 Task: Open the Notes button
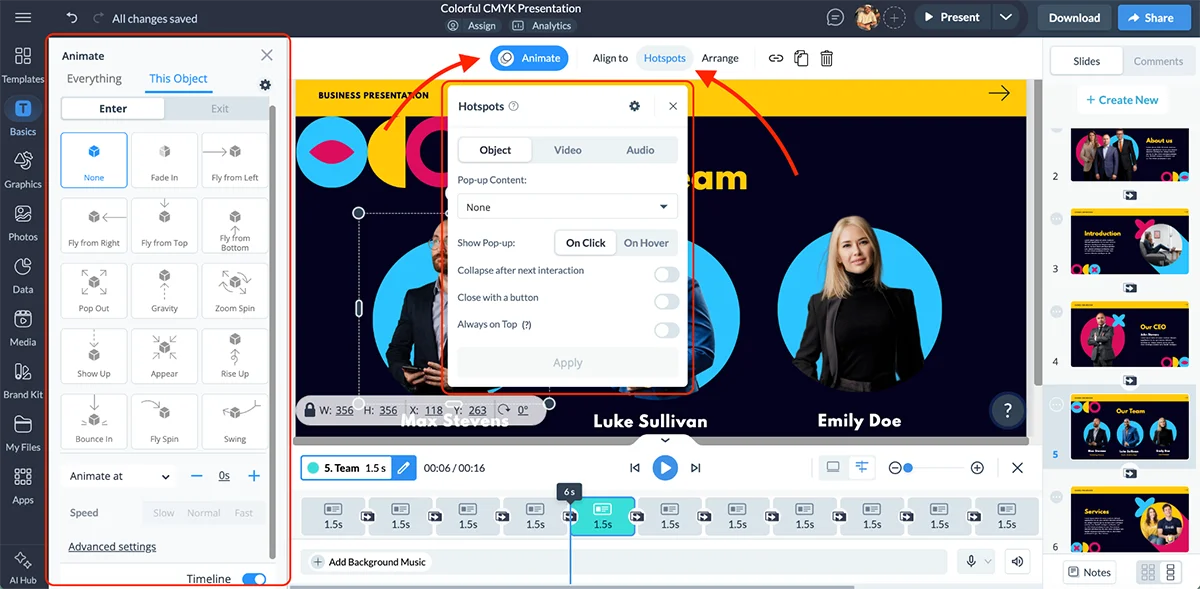[x=1089, y=572]
